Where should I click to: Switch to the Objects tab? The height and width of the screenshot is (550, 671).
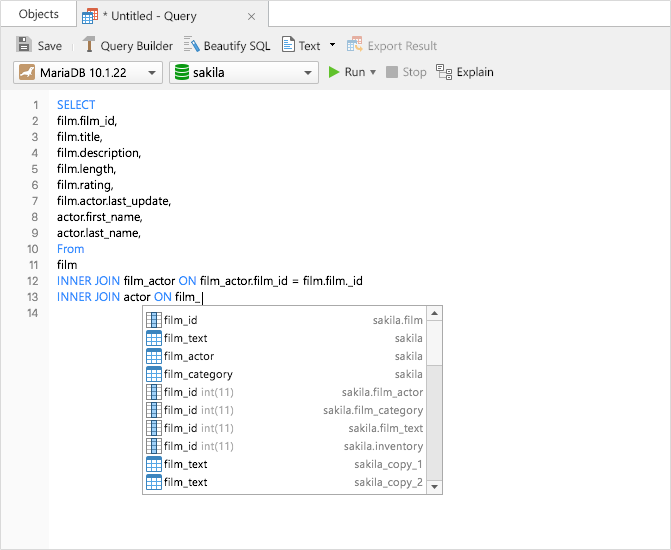[x=39, y=14]
